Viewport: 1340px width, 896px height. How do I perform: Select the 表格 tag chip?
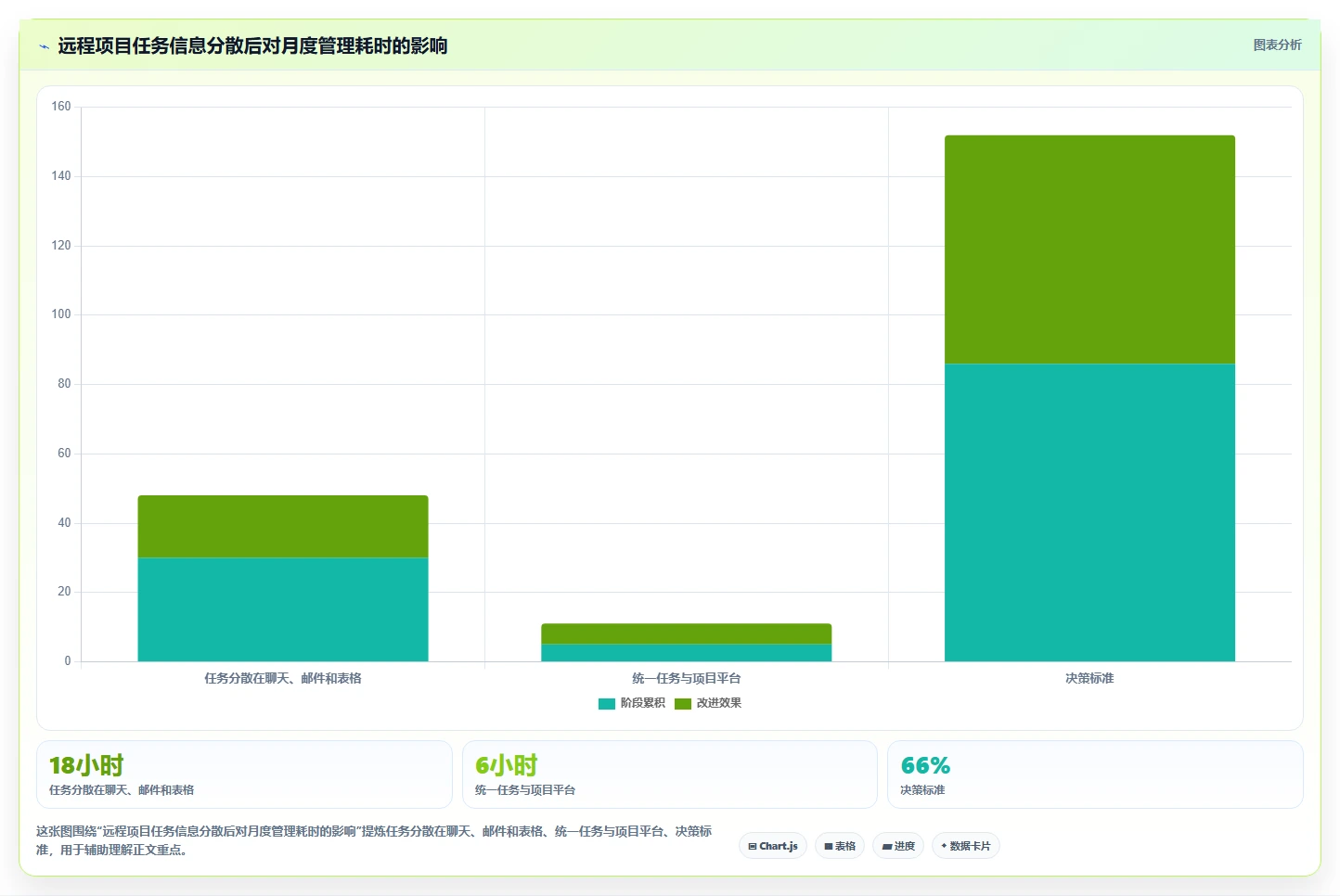tap(840, 846)
